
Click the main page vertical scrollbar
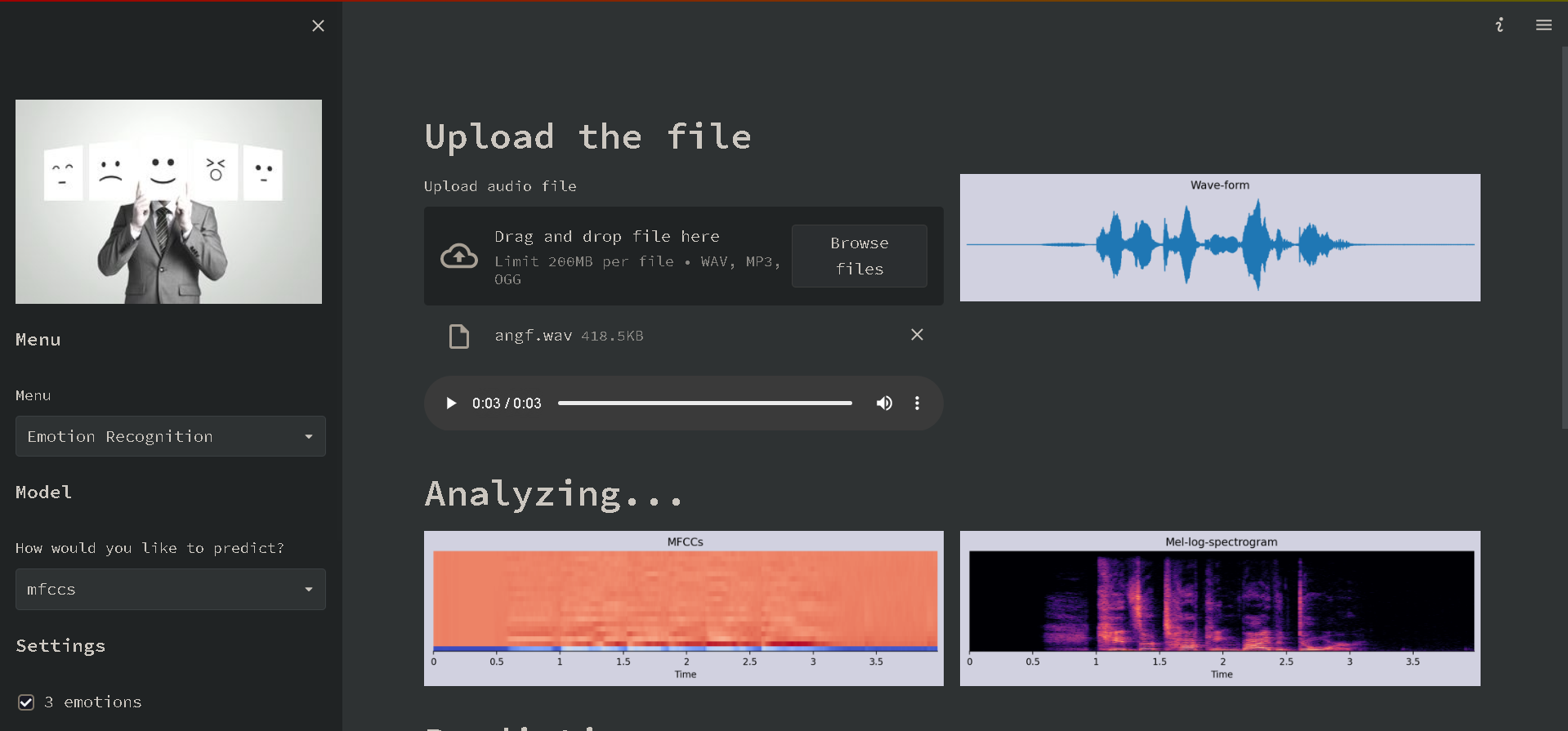[1564, 237]
